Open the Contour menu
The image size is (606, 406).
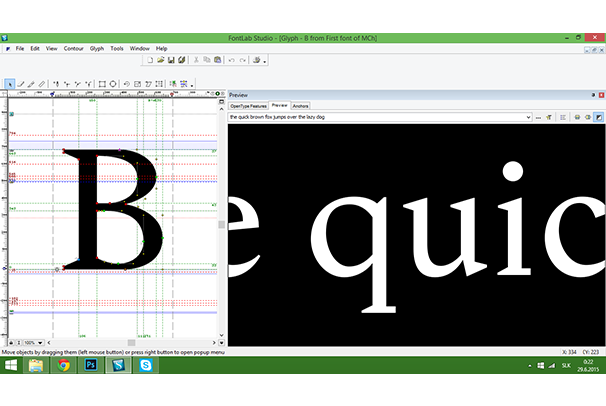click(x=73, y=48)
